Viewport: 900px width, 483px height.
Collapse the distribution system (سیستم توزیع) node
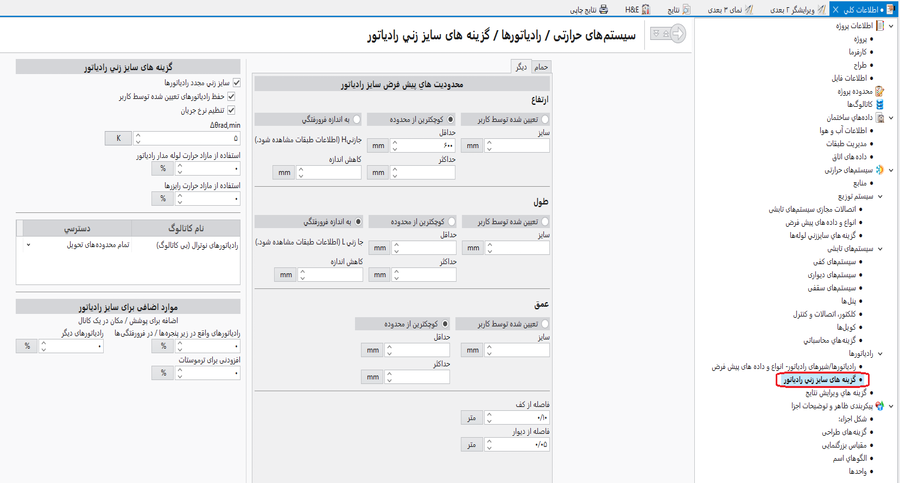(880, 197)
